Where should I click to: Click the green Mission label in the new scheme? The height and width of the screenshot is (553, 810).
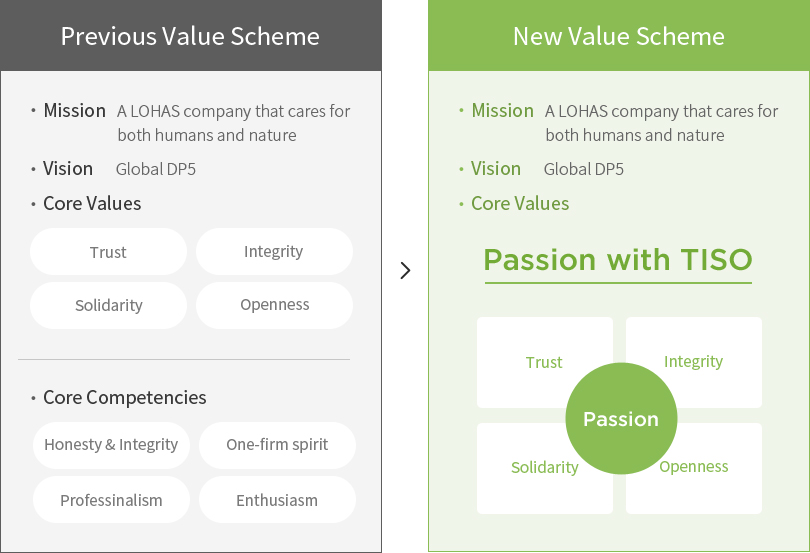click(502, 111)
